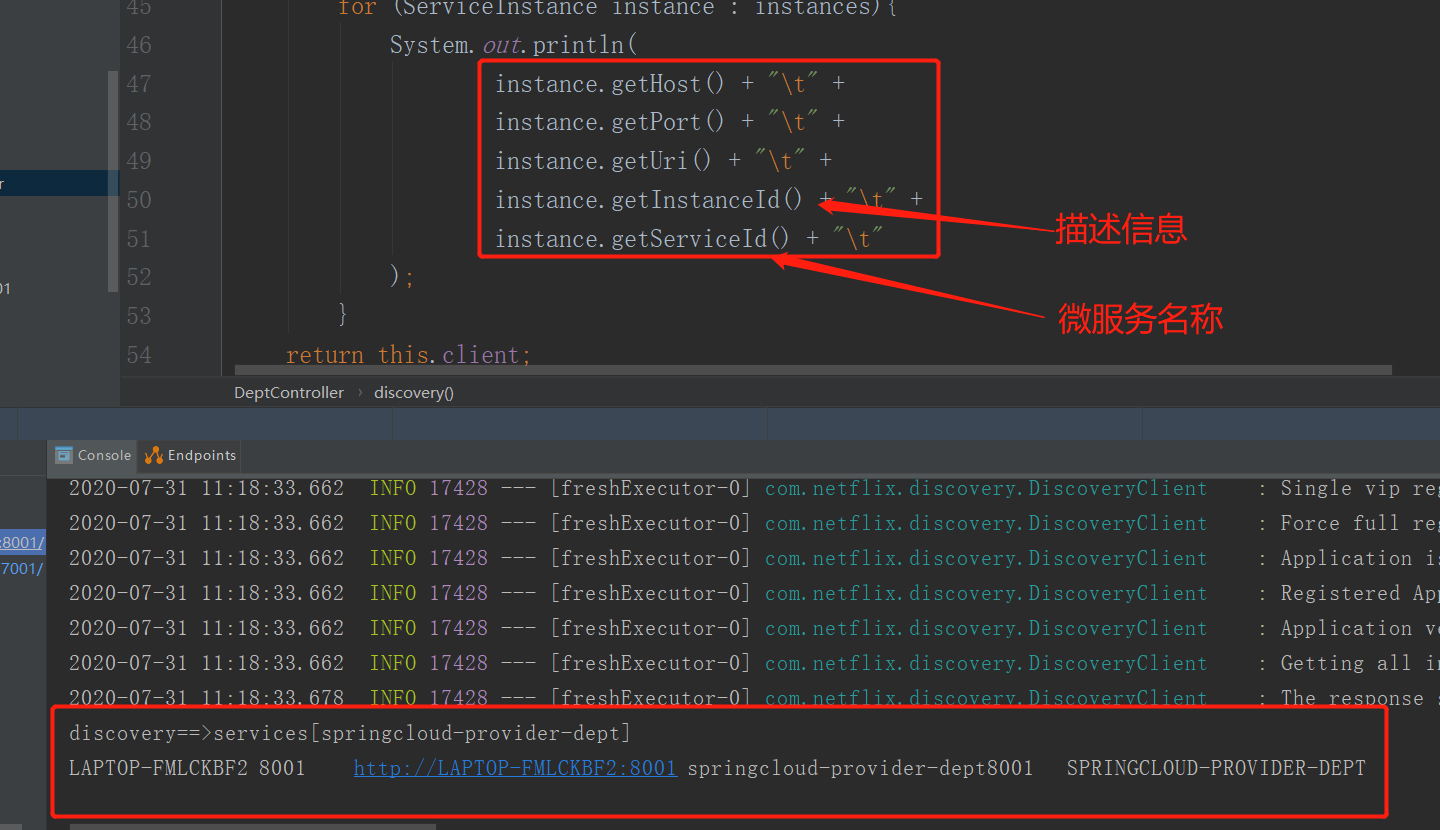This screenshot has width=1440, height=830.
Task: Open the Endpoints tab
Action: 201,455
